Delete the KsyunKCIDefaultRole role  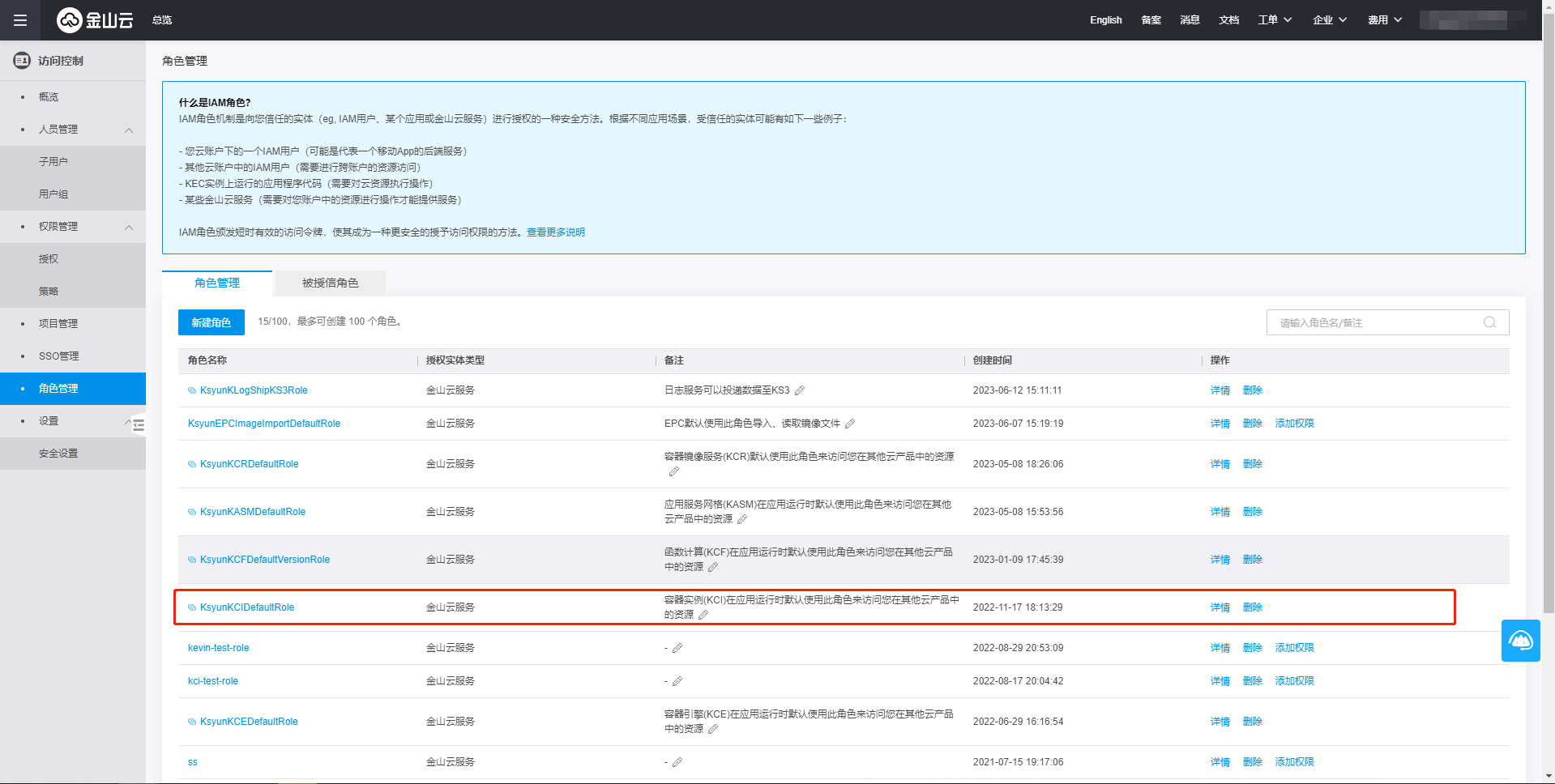point(1252,607)
